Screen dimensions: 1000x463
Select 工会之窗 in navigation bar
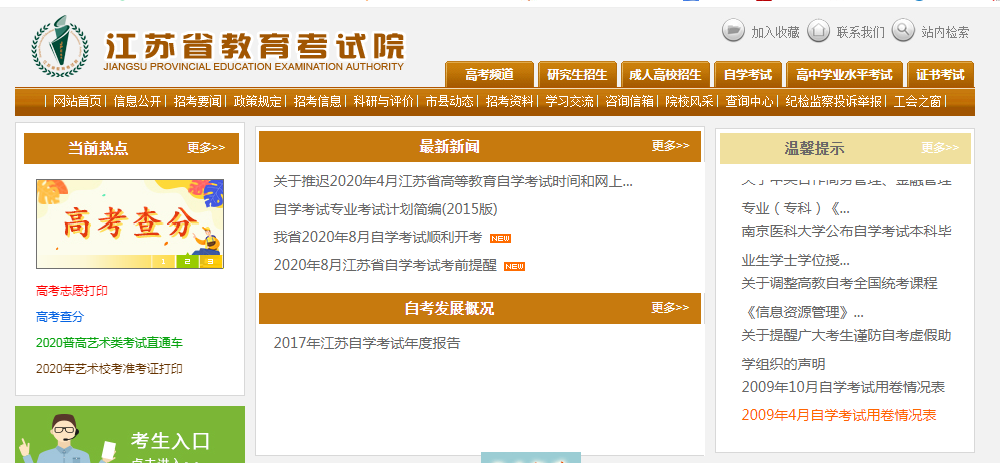coord(918,101)
